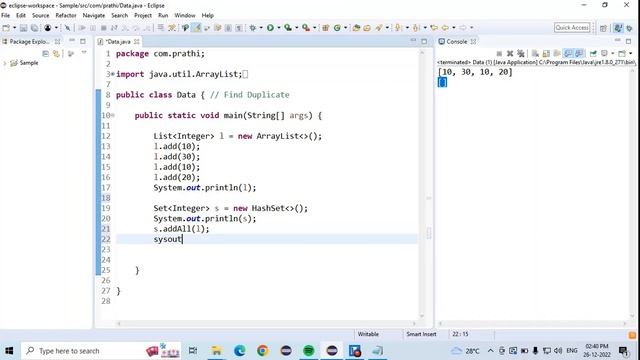
Task: Select the Package Explorer tab
Action: pyautogui.click(x=29, y=42)
